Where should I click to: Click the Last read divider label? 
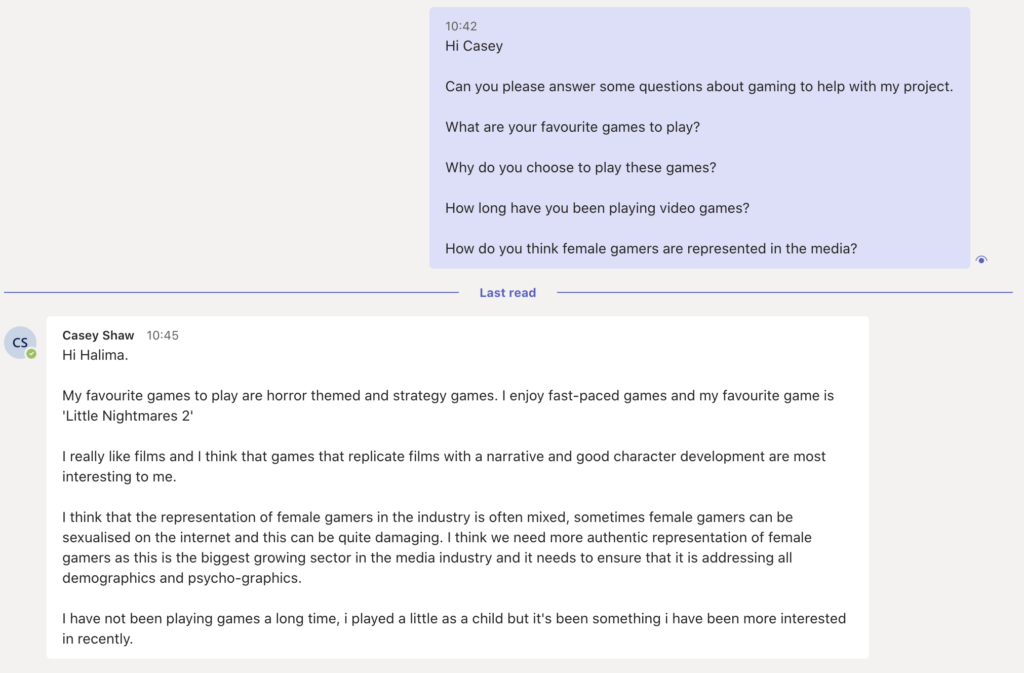pos(507,292)
